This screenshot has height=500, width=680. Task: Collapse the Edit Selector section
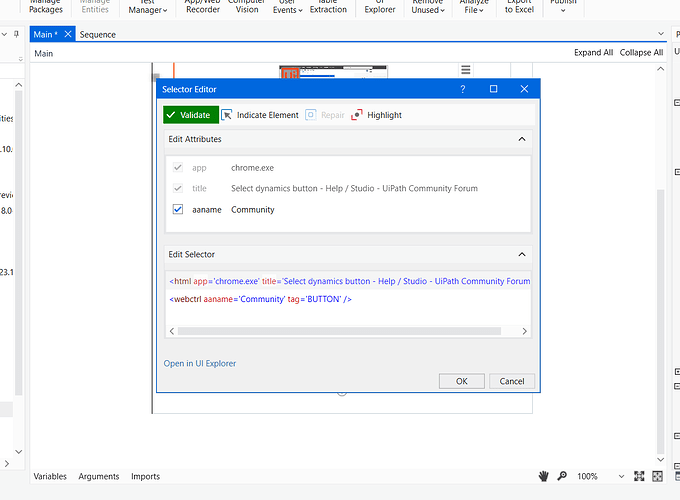click(522, 255)
